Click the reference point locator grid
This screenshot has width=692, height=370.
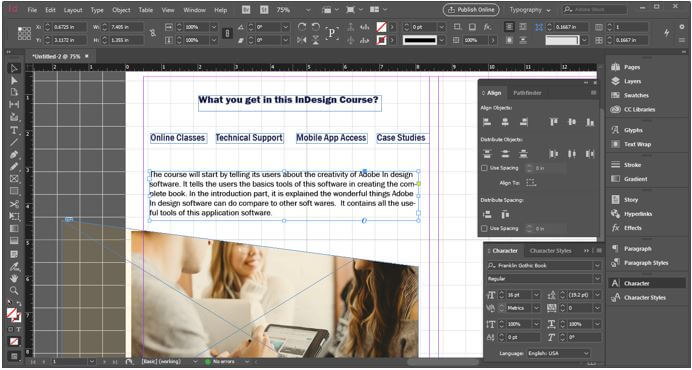[24, 34]
